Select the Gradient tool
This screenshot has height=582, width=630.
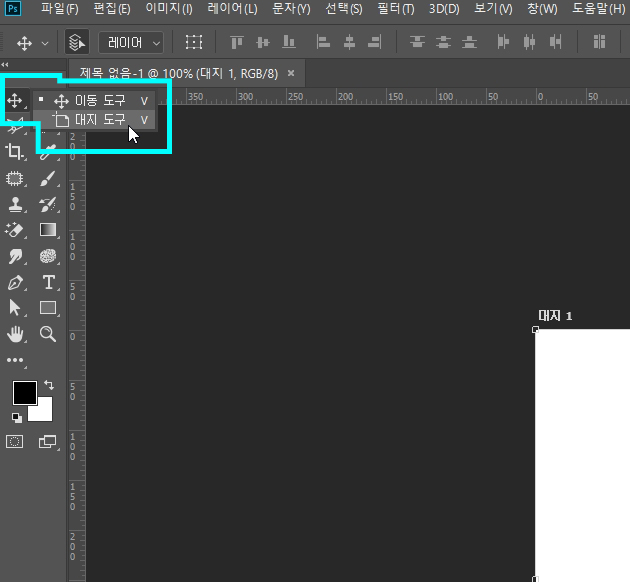click(x=48, y=230)
